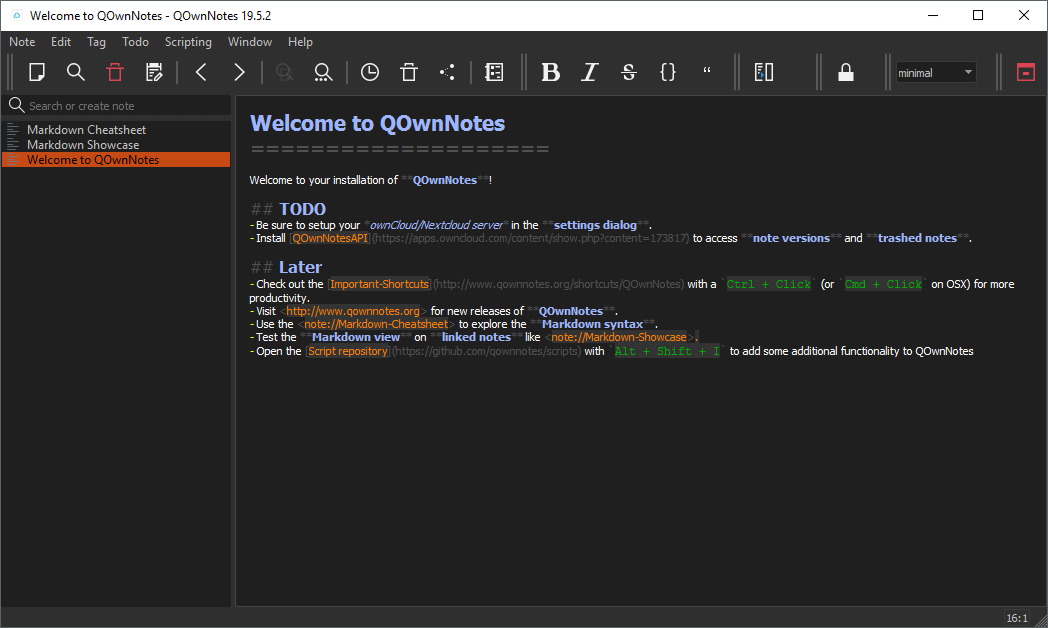Image resolution: width=1048 pixels, height=628 pixels.
Task: Insert code block braces icon
Action: [668, 72]
